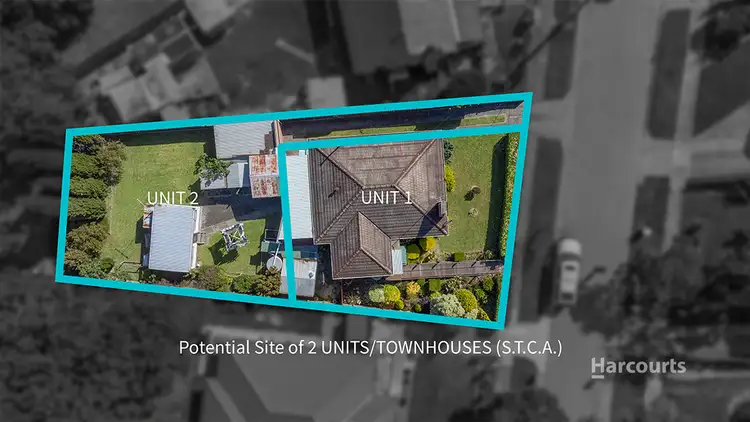Screen dimensions: 750x422
Task: Click the rust-red roofed small structure
Action: tap(264, 174)
